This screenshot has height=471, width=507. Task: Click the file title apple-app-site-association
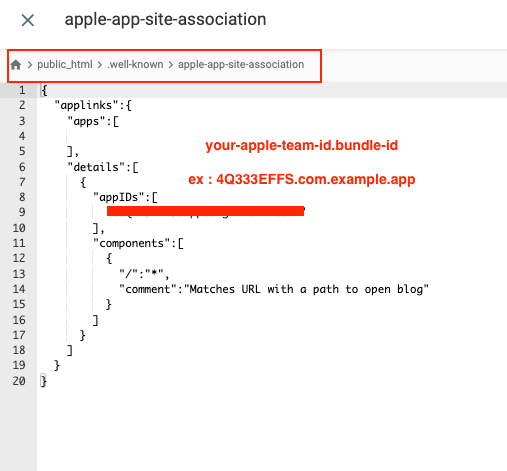coord(165,19)
